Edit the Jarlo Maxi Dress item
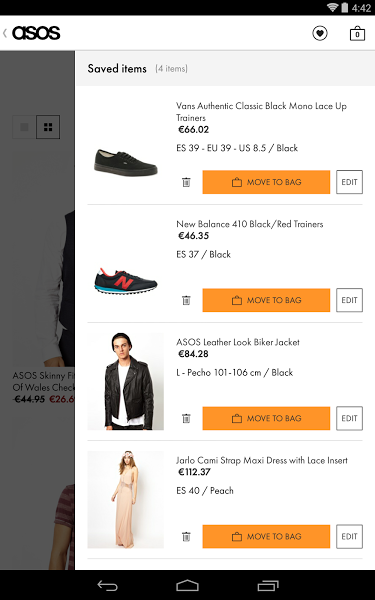375x600 pixels. click(349, 536)
